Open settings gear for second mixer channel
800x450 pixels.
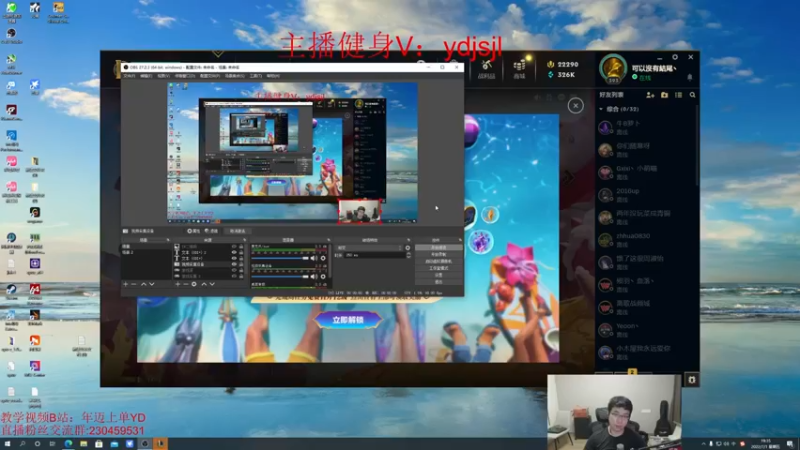tap(323, 277)
